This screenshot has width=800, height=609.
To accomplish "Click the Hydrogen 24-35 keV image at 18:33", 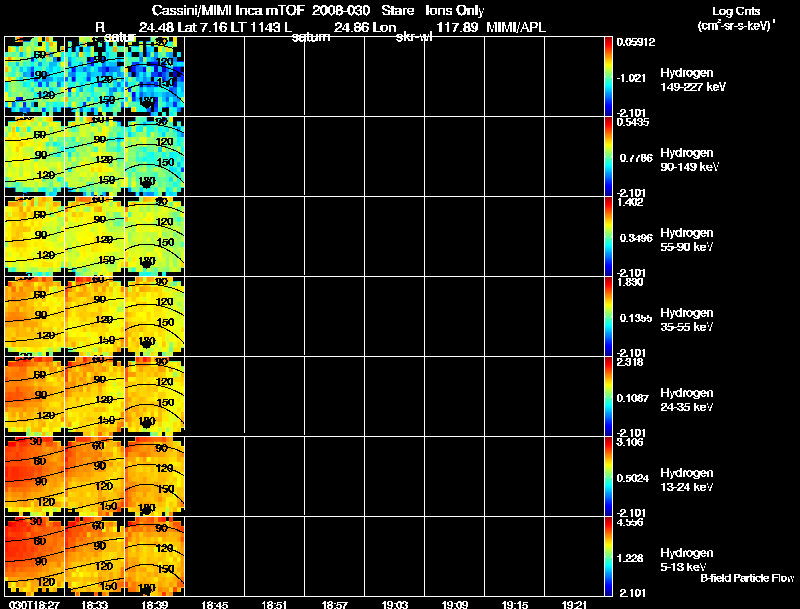I will [95, 396].
